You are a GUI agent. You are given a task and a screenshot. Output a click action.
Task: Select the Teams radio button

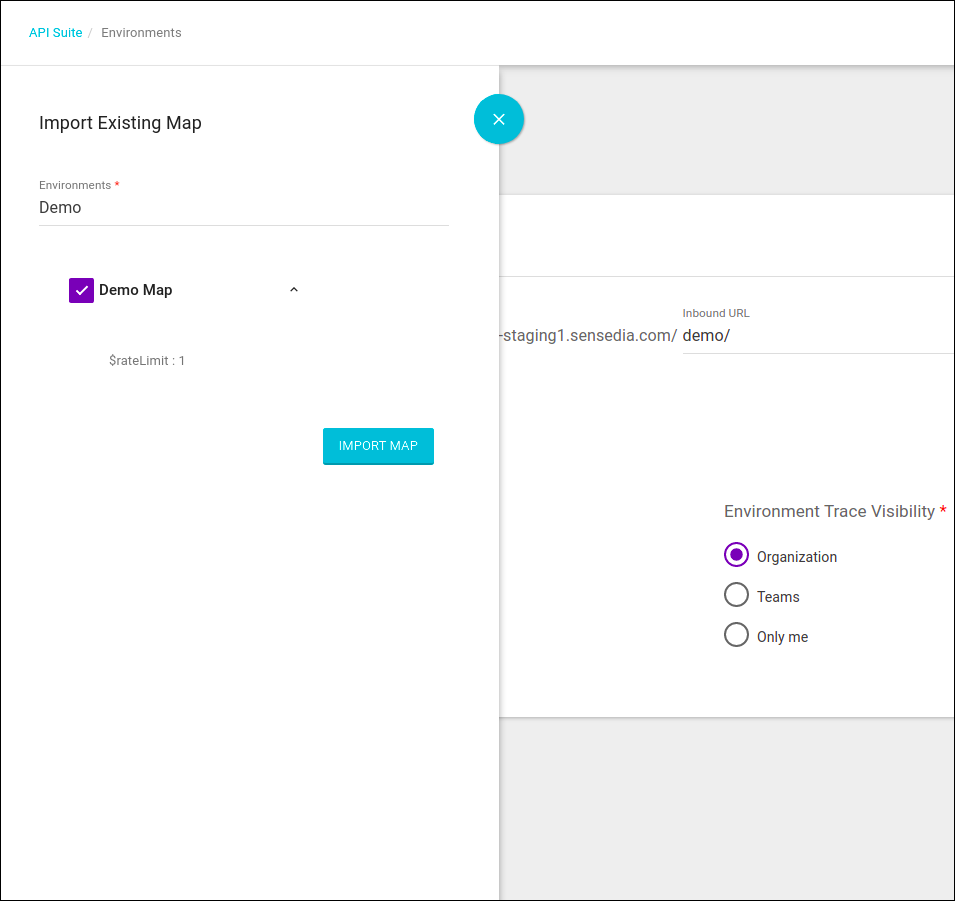(736, 595)
